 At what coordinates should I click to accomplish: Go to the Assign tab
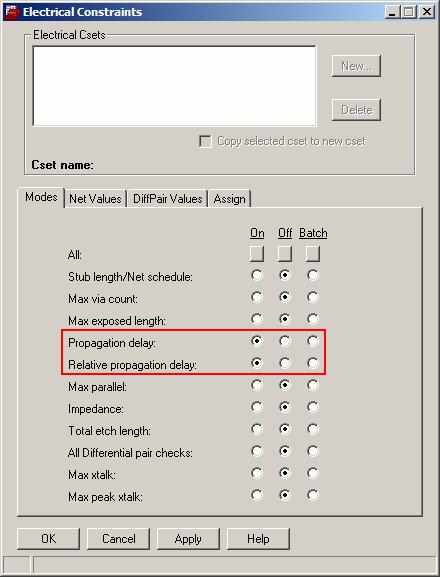click(x=230, y=199)
